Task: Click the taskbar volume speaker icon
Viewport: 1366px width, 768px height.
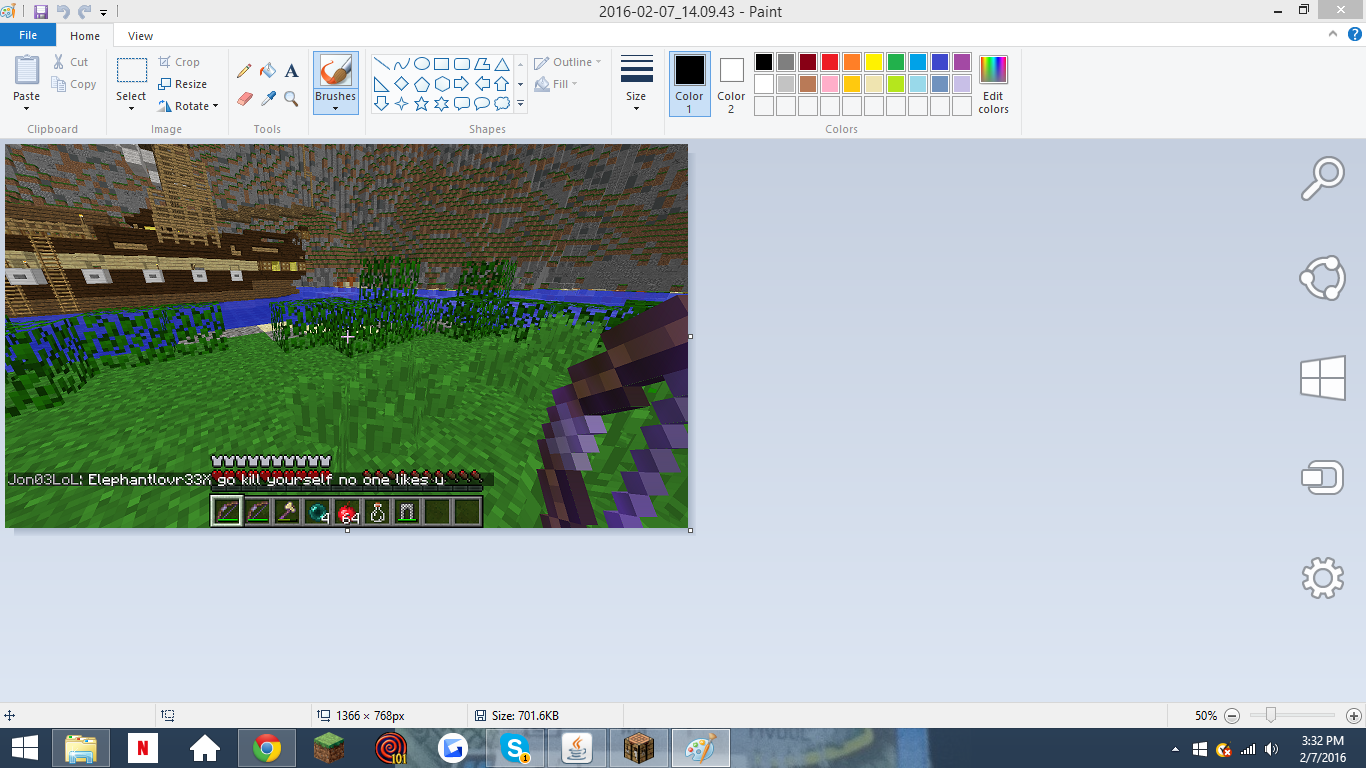Action: [x=1271, y=749]
